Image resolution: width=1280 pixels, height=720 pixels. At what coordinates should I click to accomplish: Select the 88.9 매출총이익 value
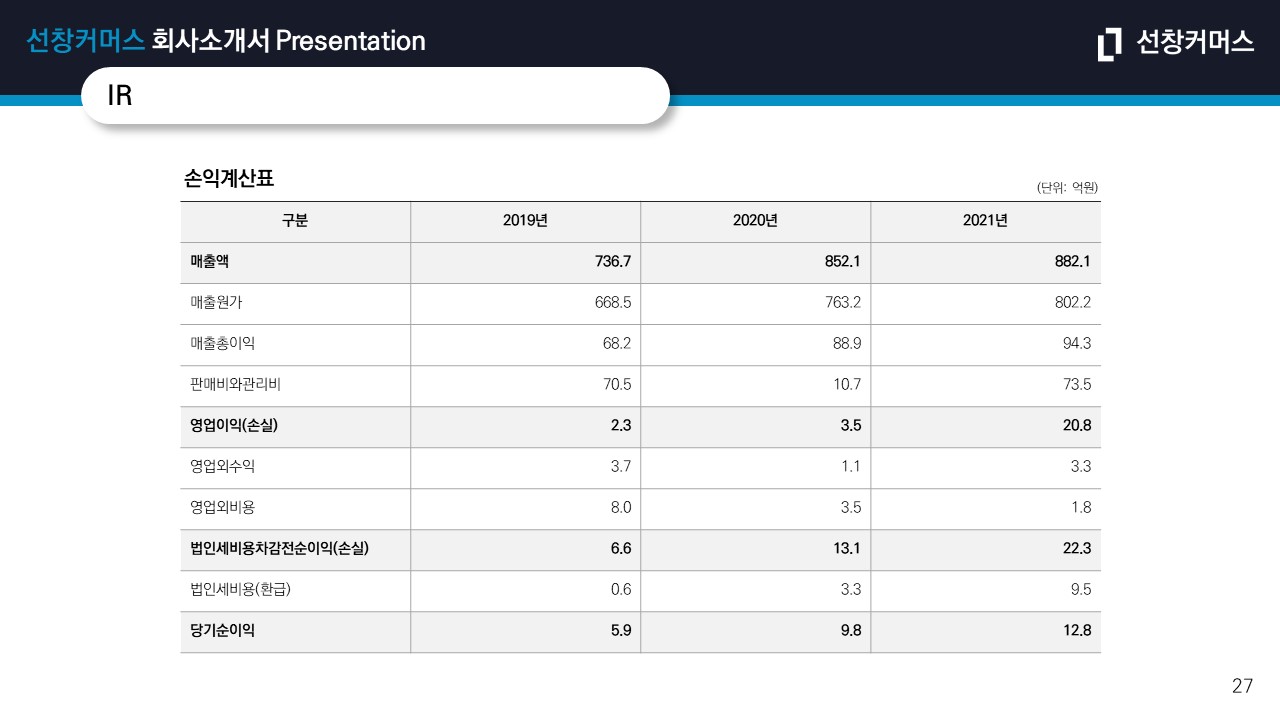click(847, 344)
